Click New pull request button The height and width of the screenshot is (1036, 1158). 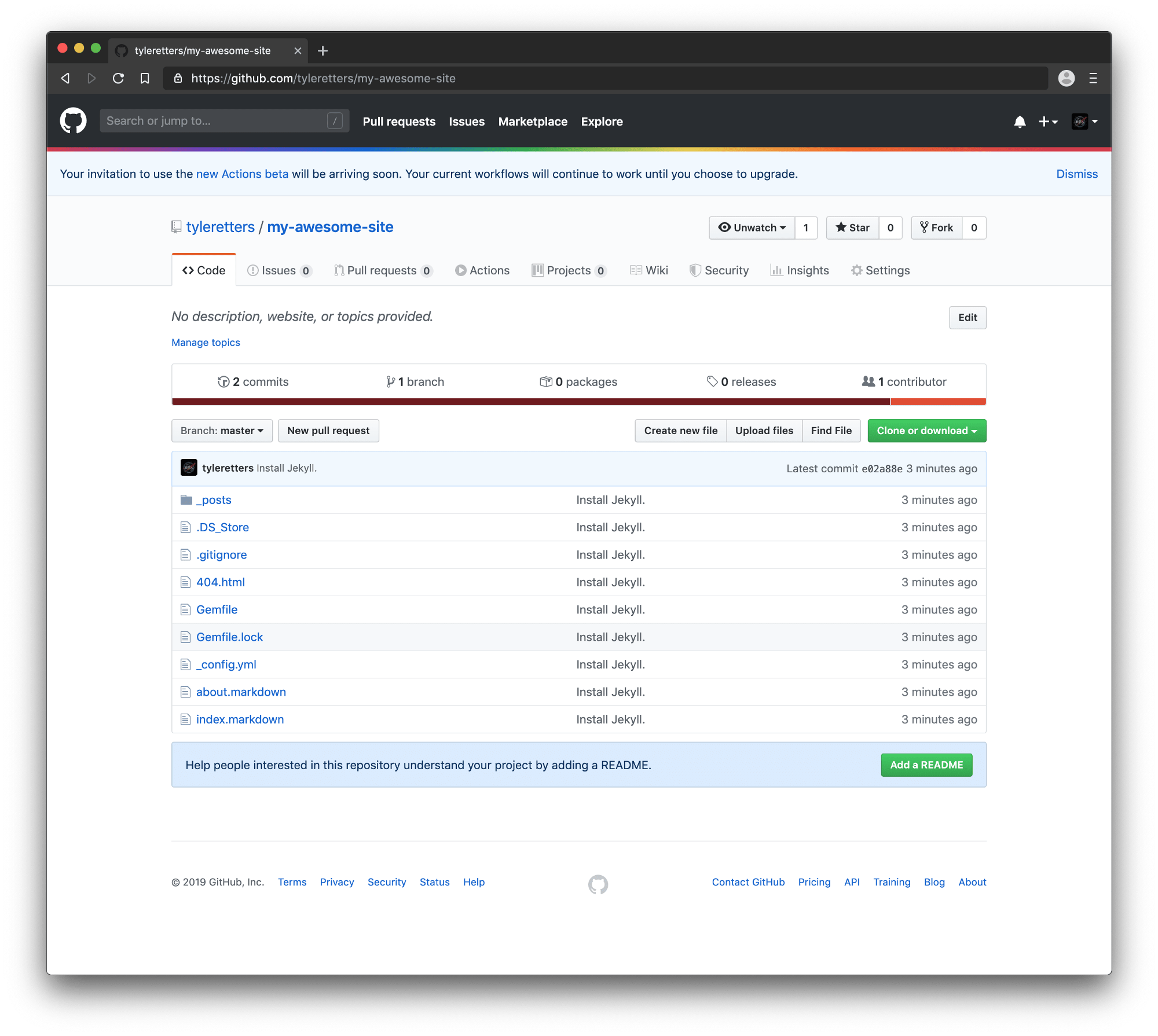tap(328, 431)
